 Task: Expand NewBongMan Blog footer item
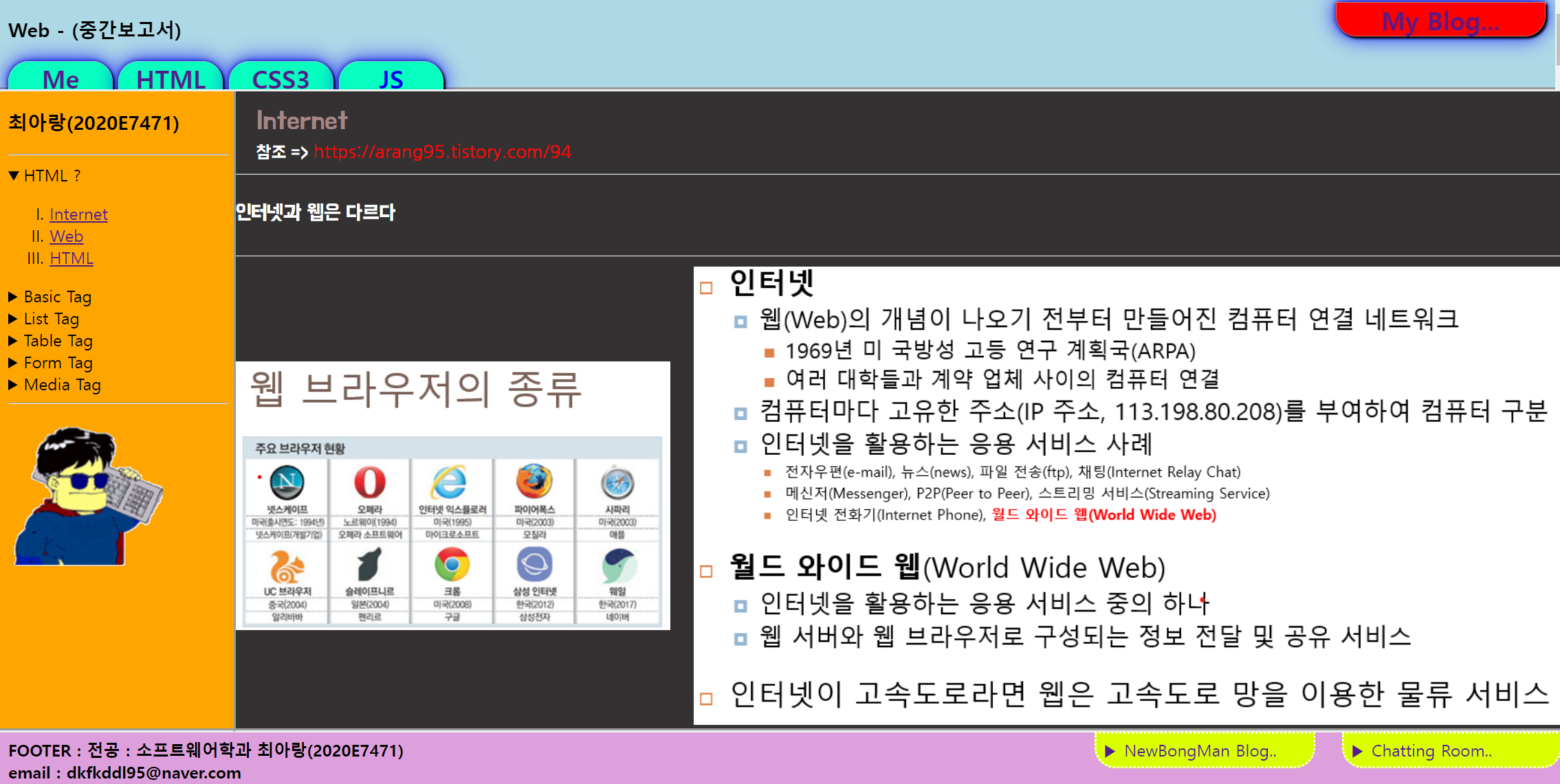pyautogui.click(x=1200, y=751)
